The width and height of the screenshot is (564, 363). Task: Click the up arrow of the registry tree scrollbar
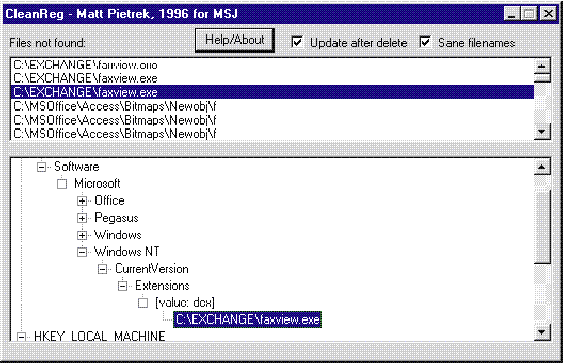point(542,167)
